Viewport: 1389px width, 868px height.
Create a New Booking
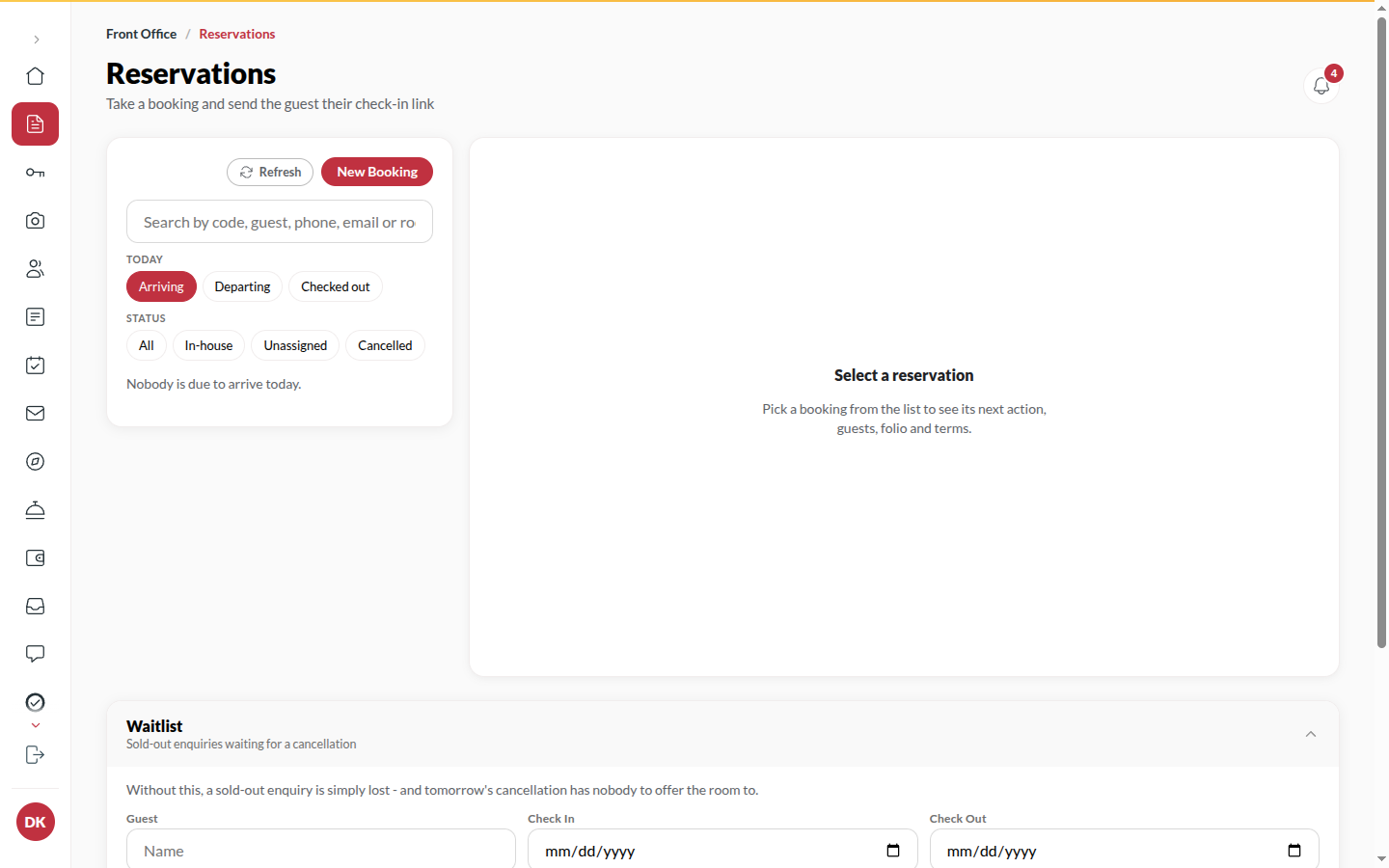click(x=377, y=172)
